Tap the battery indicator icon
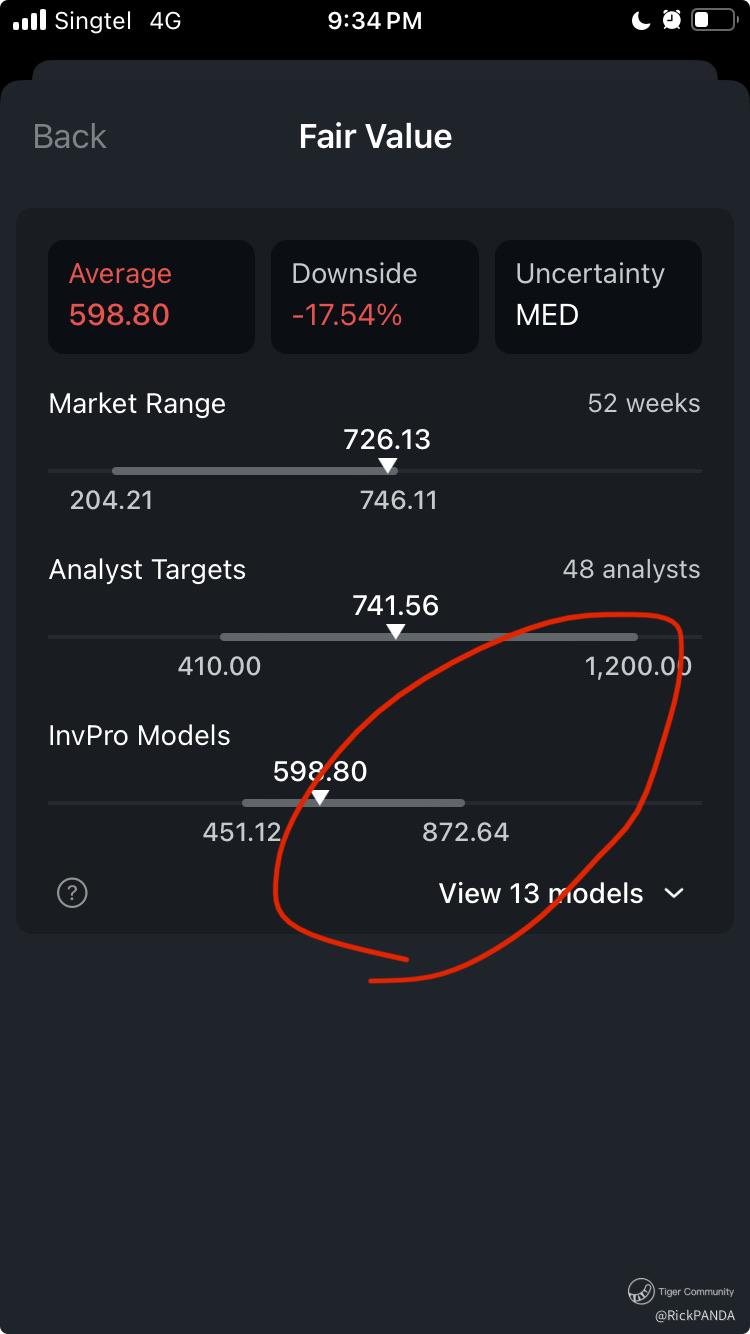This screenshot has width=750, height=1334. 714,20
